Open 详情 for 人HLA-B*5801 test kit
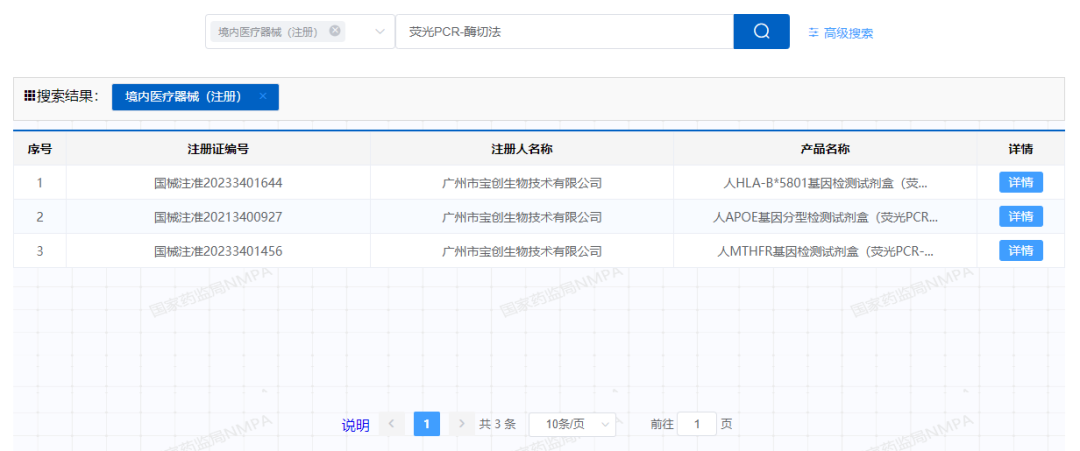Viewport: 1080px width, 451px height. [1020, 183]
